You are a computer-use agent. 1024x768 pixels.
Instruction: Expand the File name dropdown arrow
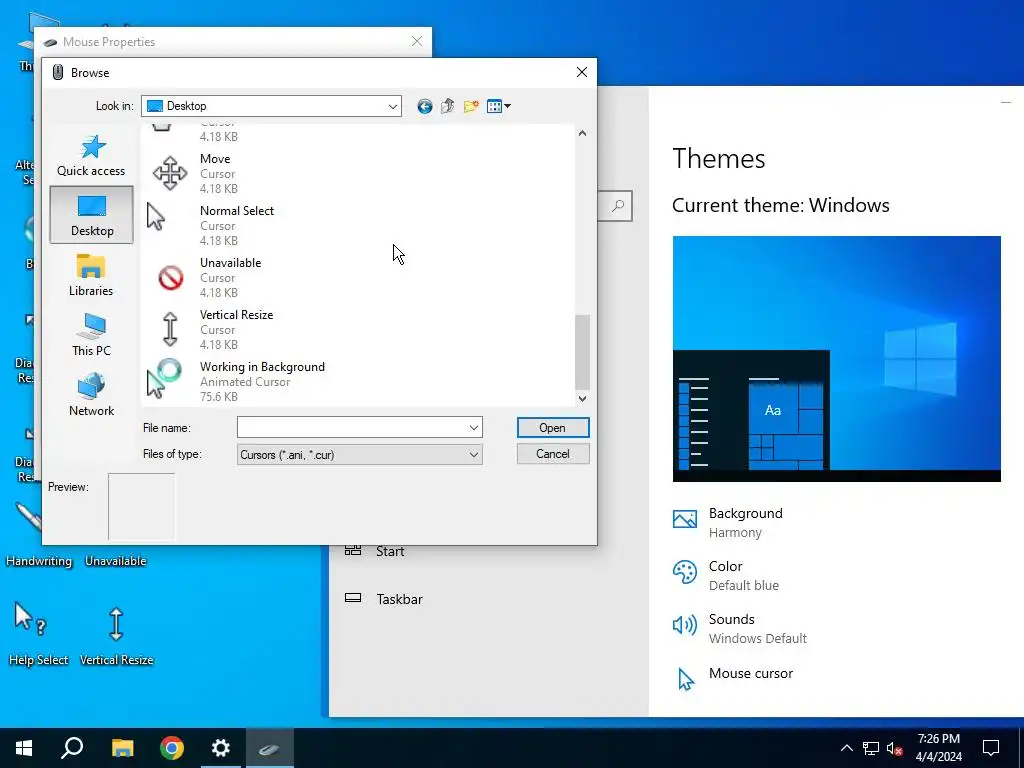(473, 428)
